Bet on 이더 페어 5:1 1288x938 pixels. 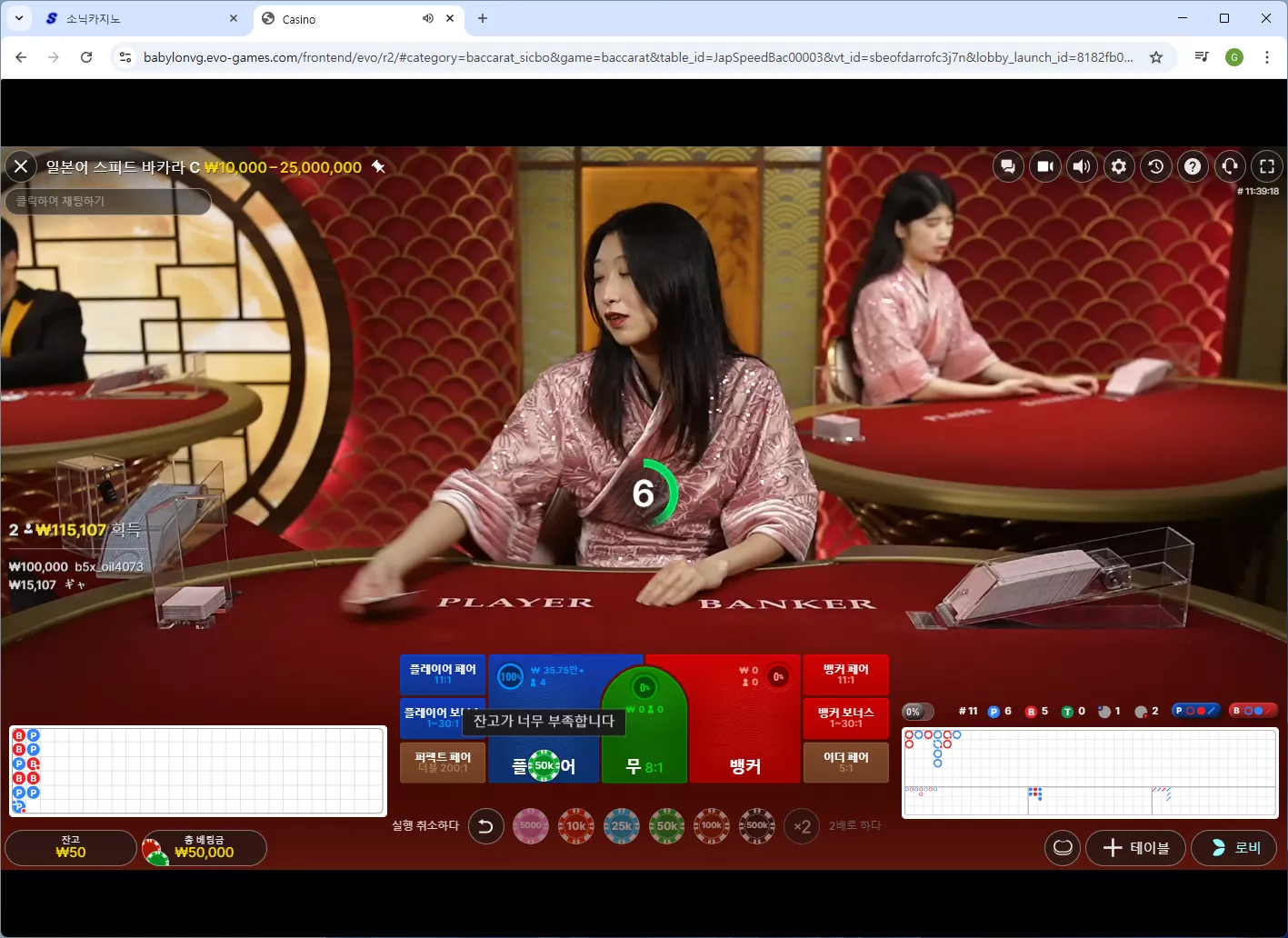coord(846,762)
